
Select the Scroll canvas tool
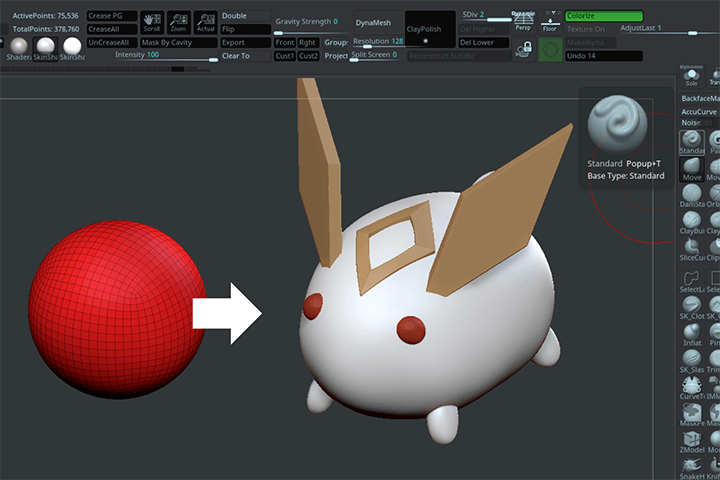(x=152, y=23)
